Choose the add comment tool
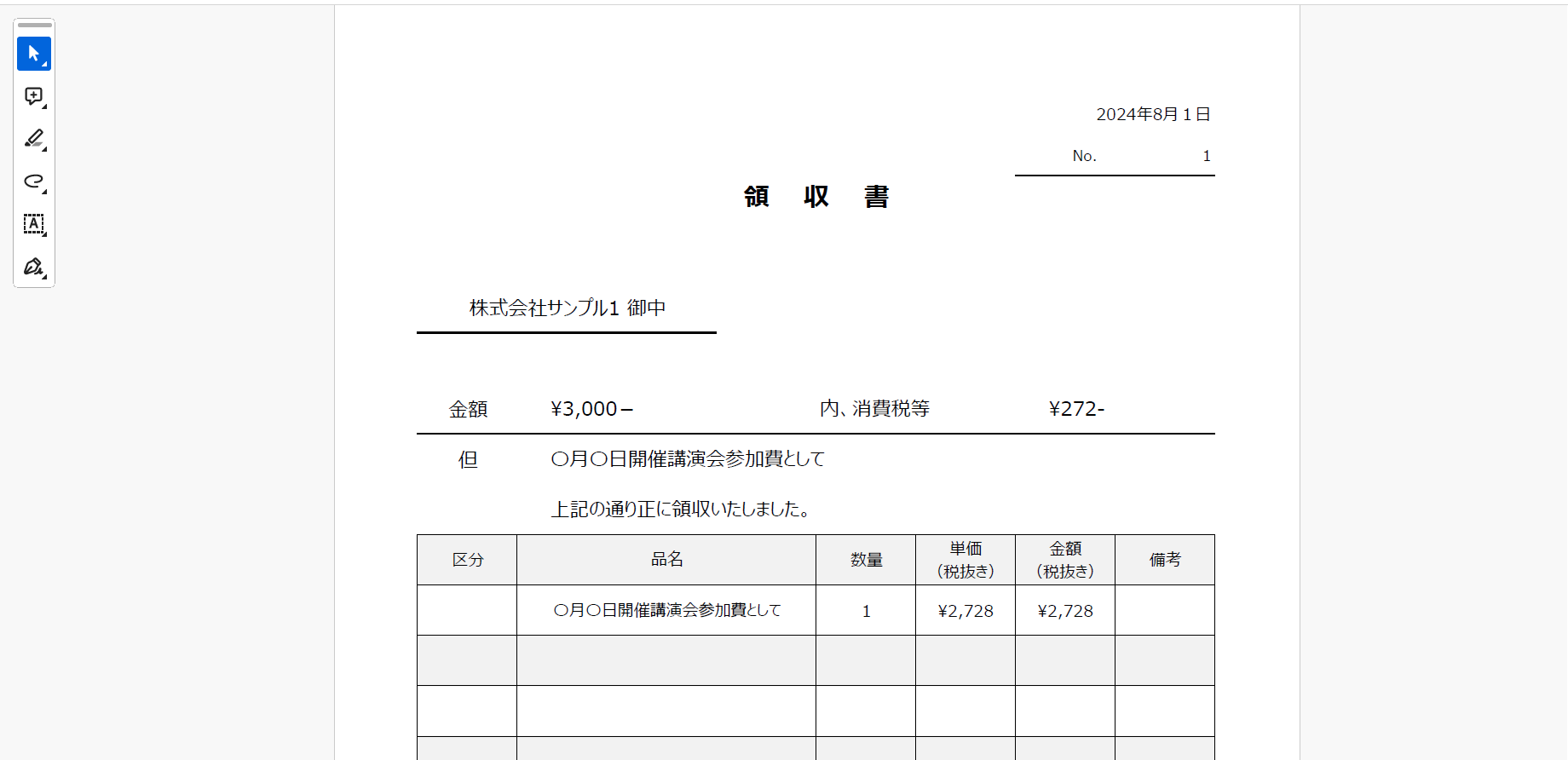 (x=34, y=96)
